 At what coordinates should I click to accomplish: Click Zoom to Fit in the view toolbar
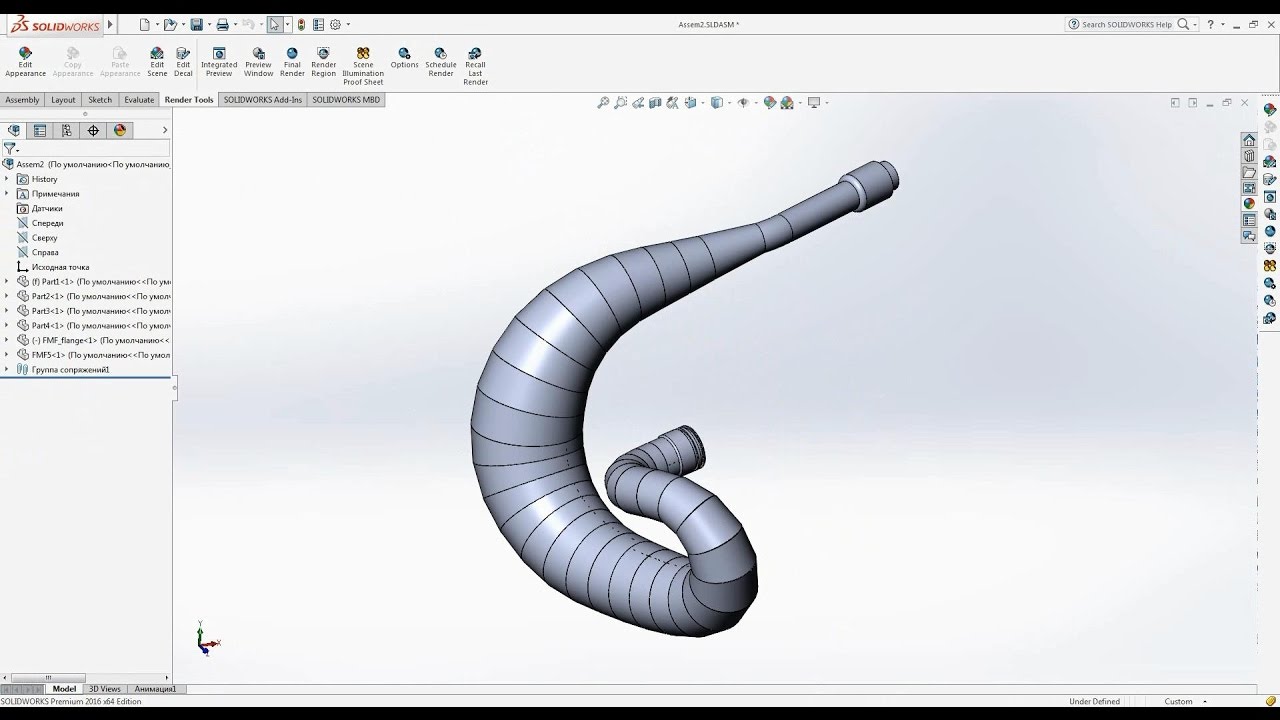click(603, 102)
